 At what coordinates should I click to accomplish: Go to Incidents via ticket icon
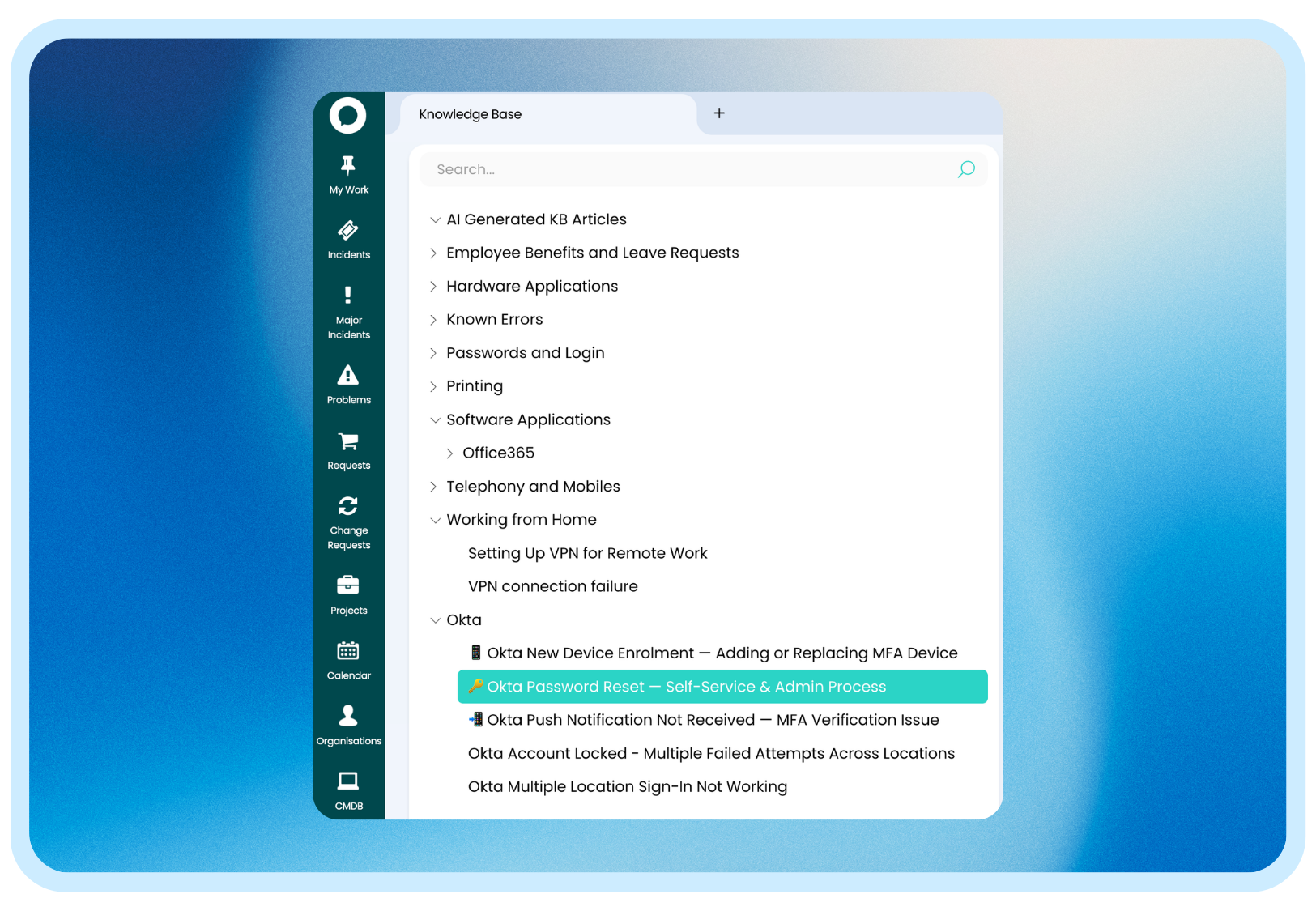(x=348, y=231)
